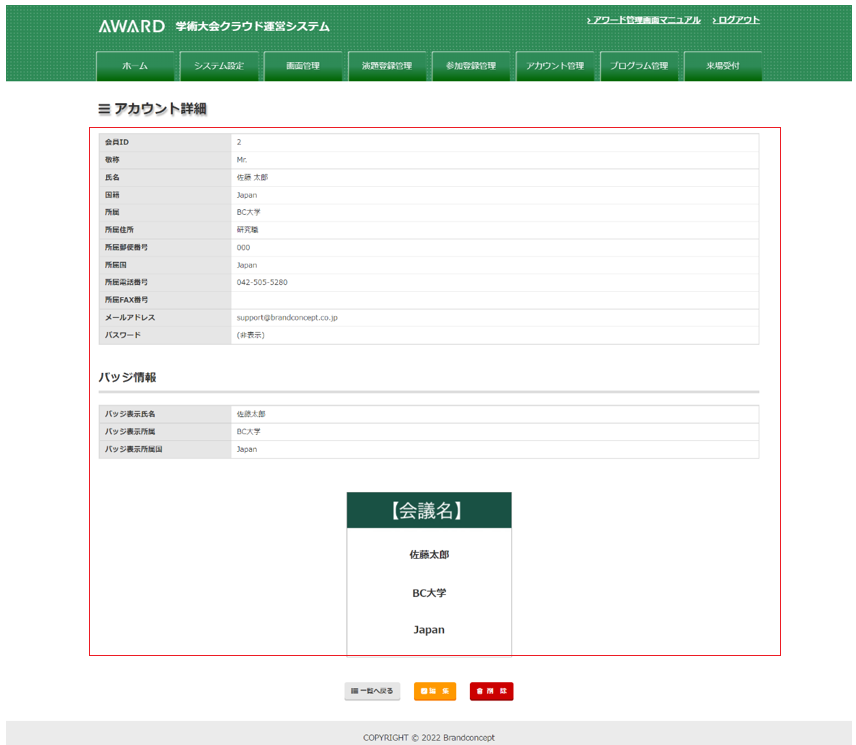Screen dimensions: 856x745
Task: Click the AWARD logo in the header
Action: click(x=132, y=26)
